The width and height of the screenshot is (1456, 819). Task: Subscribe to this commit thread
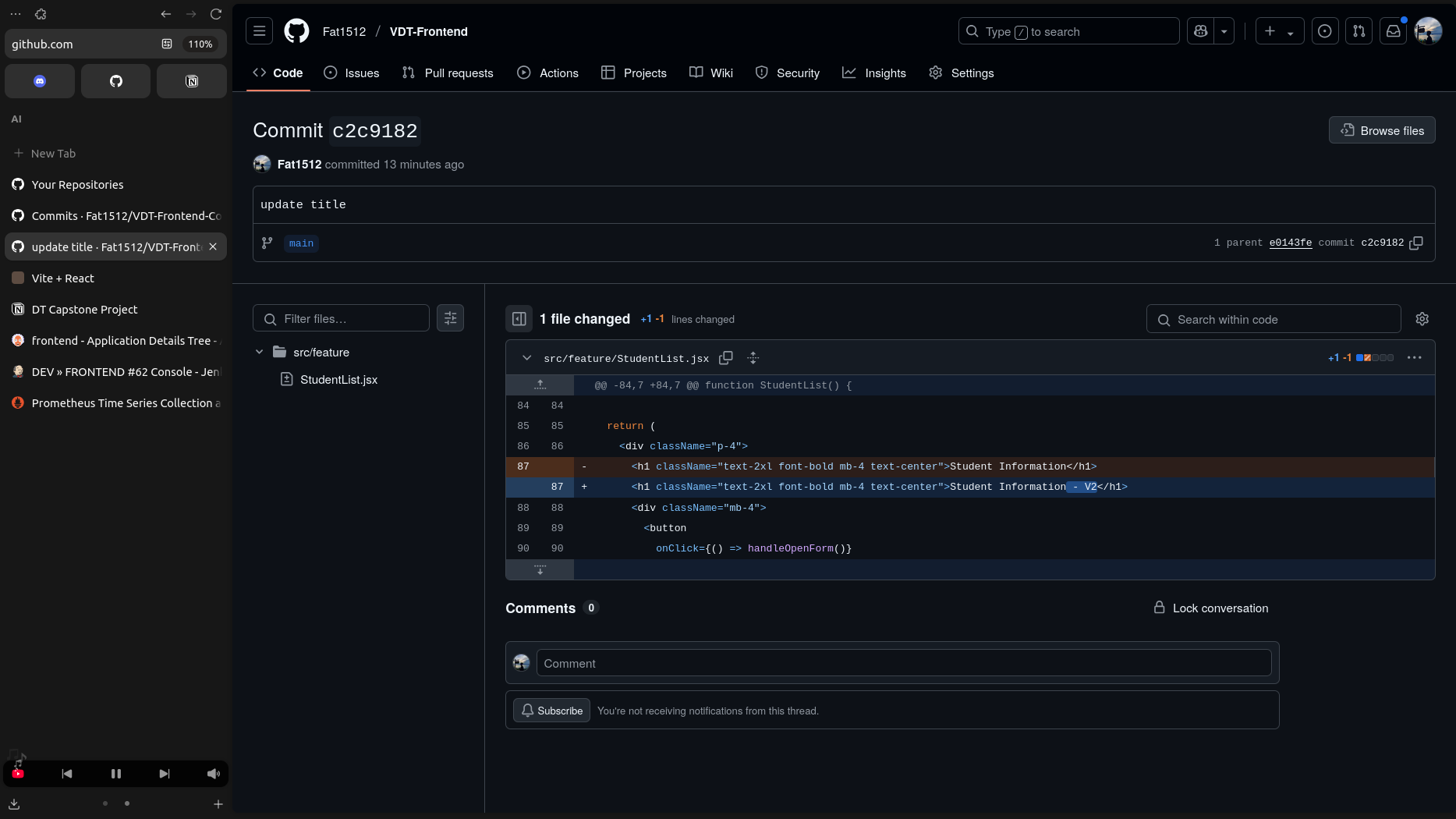(x=551, y=711)
